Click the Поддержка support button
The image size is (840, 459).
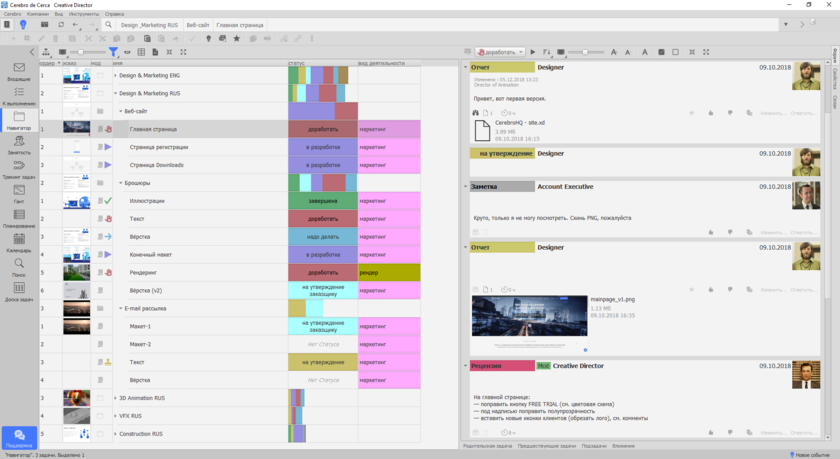(x=18, y=437)
